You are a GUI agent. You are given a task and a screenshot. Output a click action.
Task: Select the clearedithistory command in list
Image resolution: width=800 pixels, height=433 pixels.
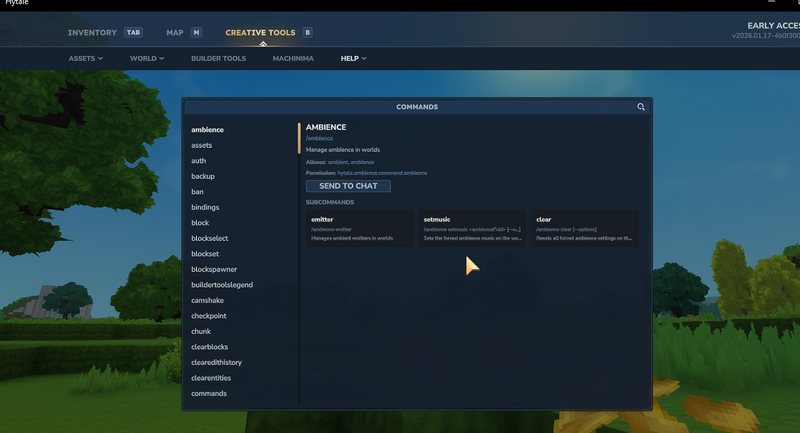[216, 362]
